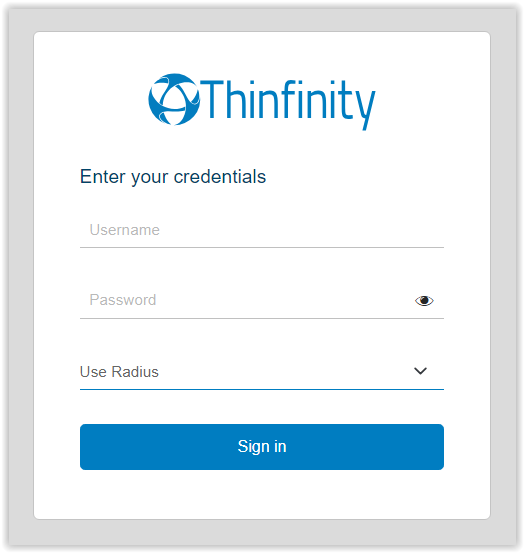Click the Use Radius label text

click(x=119, y=372)
